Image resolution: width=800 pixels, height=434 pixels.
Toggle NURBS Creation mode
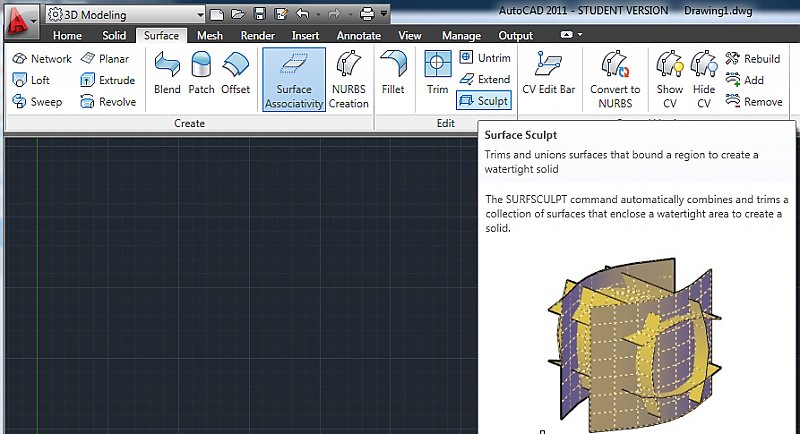coord(348,80)
